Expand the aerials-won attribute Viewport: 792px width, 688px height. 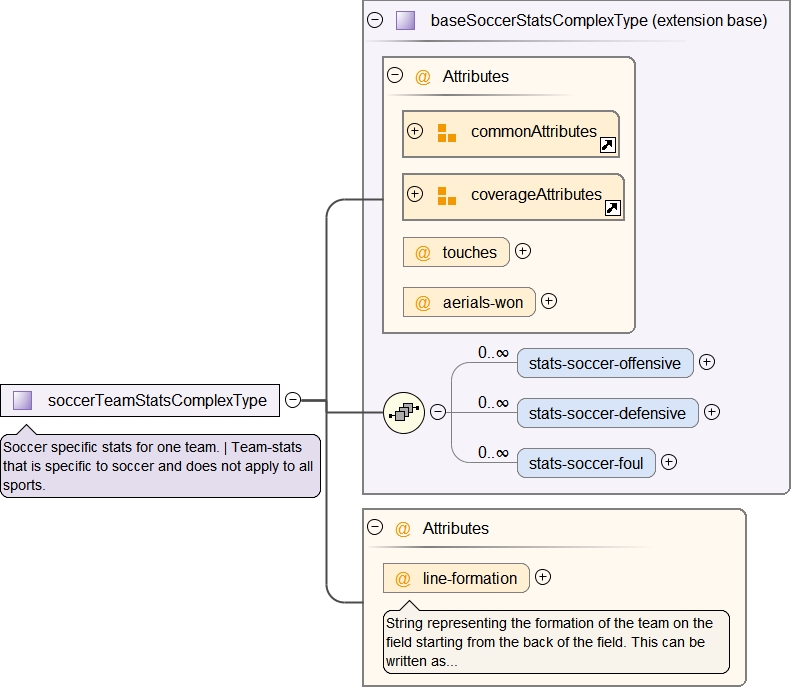pos(549,301)
